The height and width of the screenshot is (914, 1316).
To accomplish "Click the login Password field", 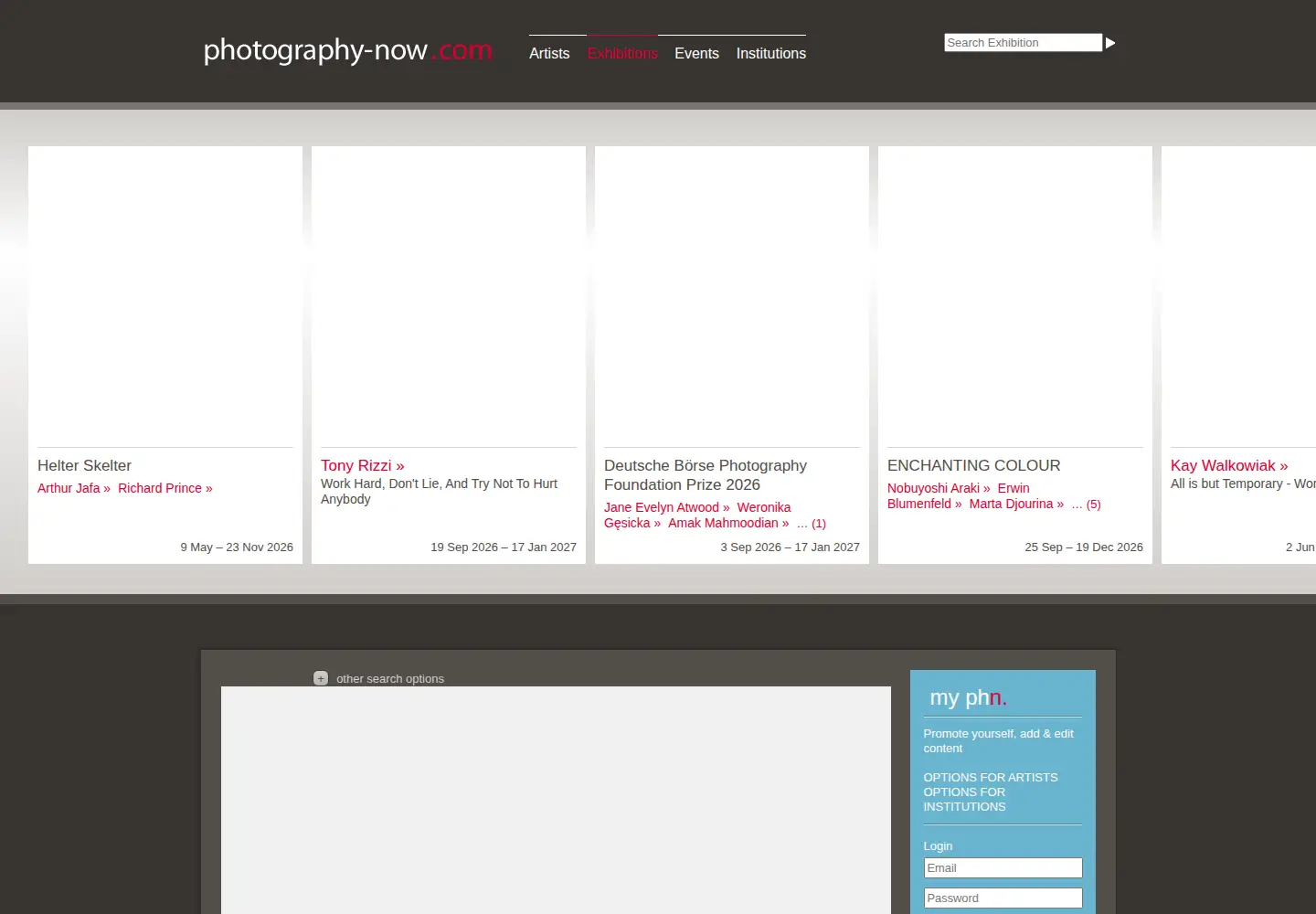I will tap(1003, 898).
